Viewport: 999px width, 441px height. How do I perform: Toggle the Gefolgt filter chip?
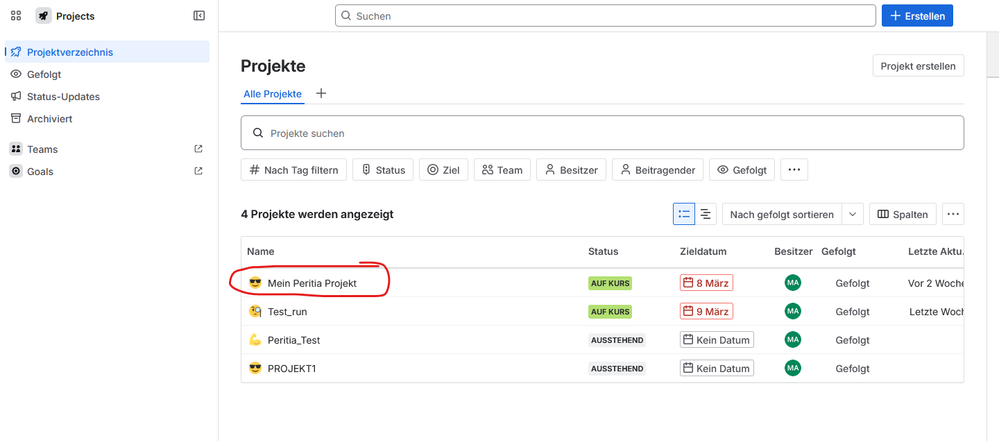[x=742, y=170]
